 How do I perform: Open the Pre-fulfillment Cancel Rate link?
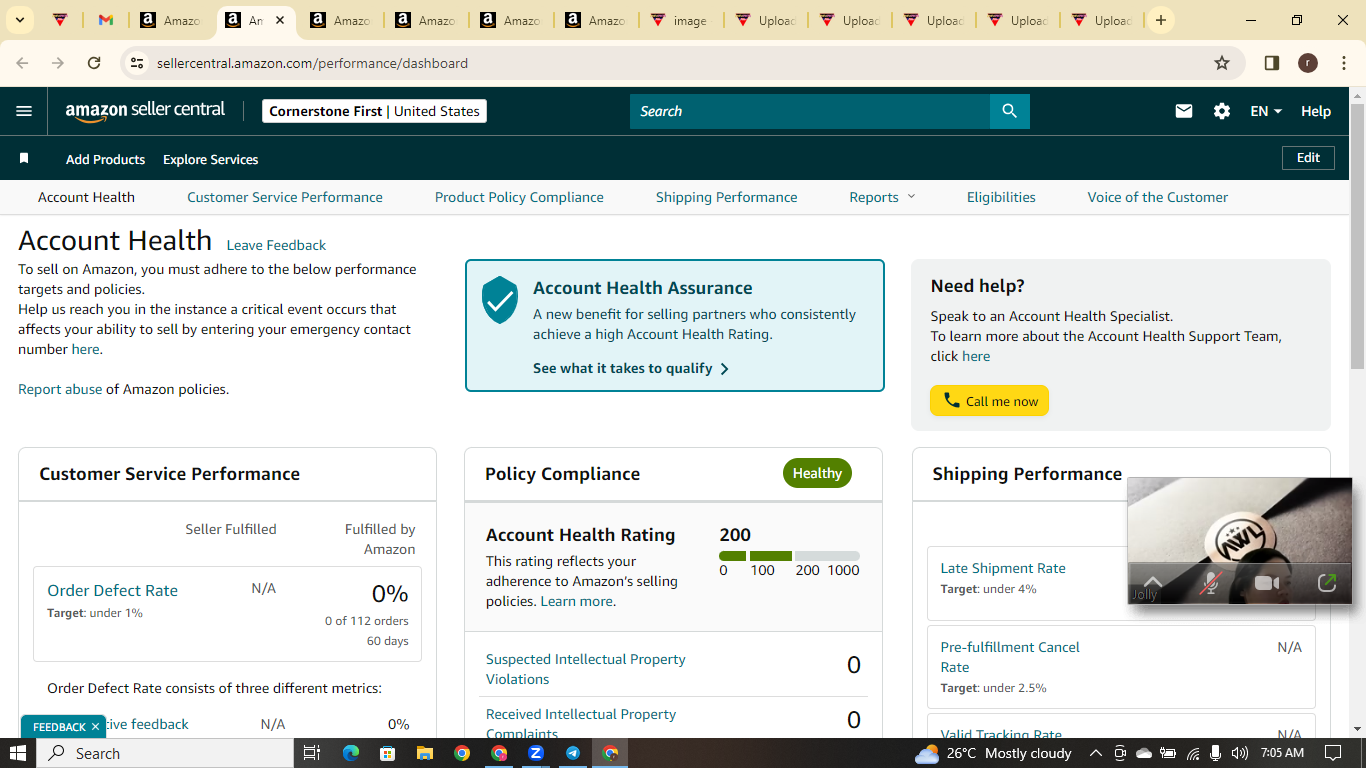1010,657
